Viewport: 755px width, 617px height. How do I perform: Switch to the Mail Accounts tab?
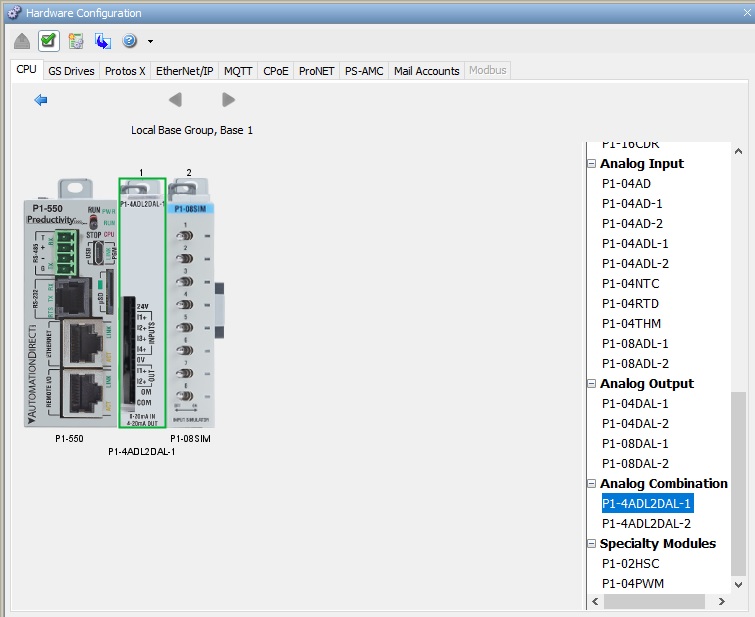427,71
